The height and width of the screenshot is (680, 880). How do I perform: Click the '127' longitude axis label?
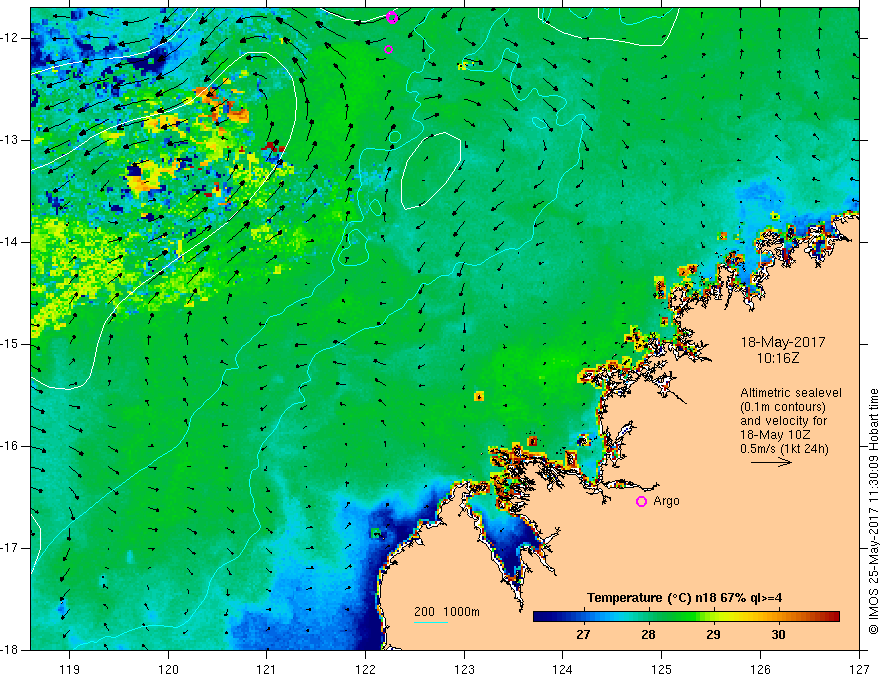pos(859,669)
